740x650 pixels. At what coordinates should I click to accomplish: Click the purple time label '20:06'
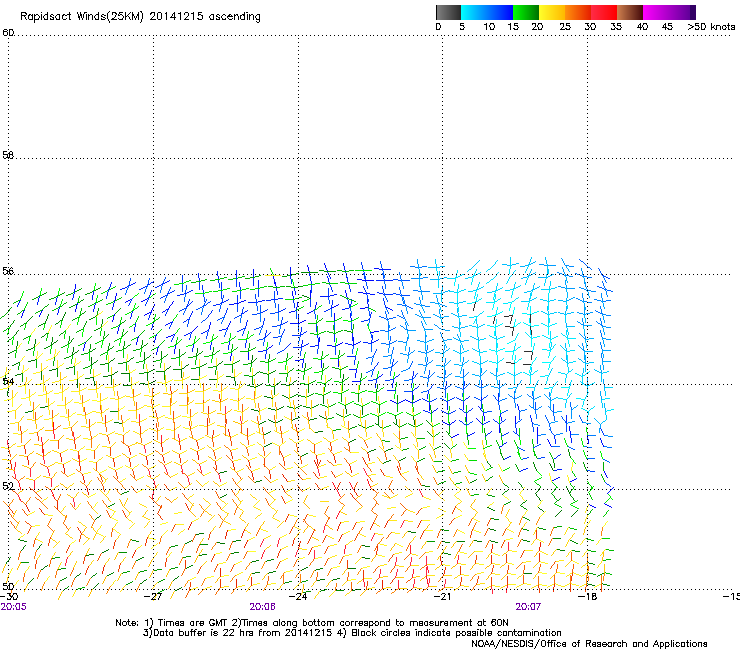(x=262, y=607)
